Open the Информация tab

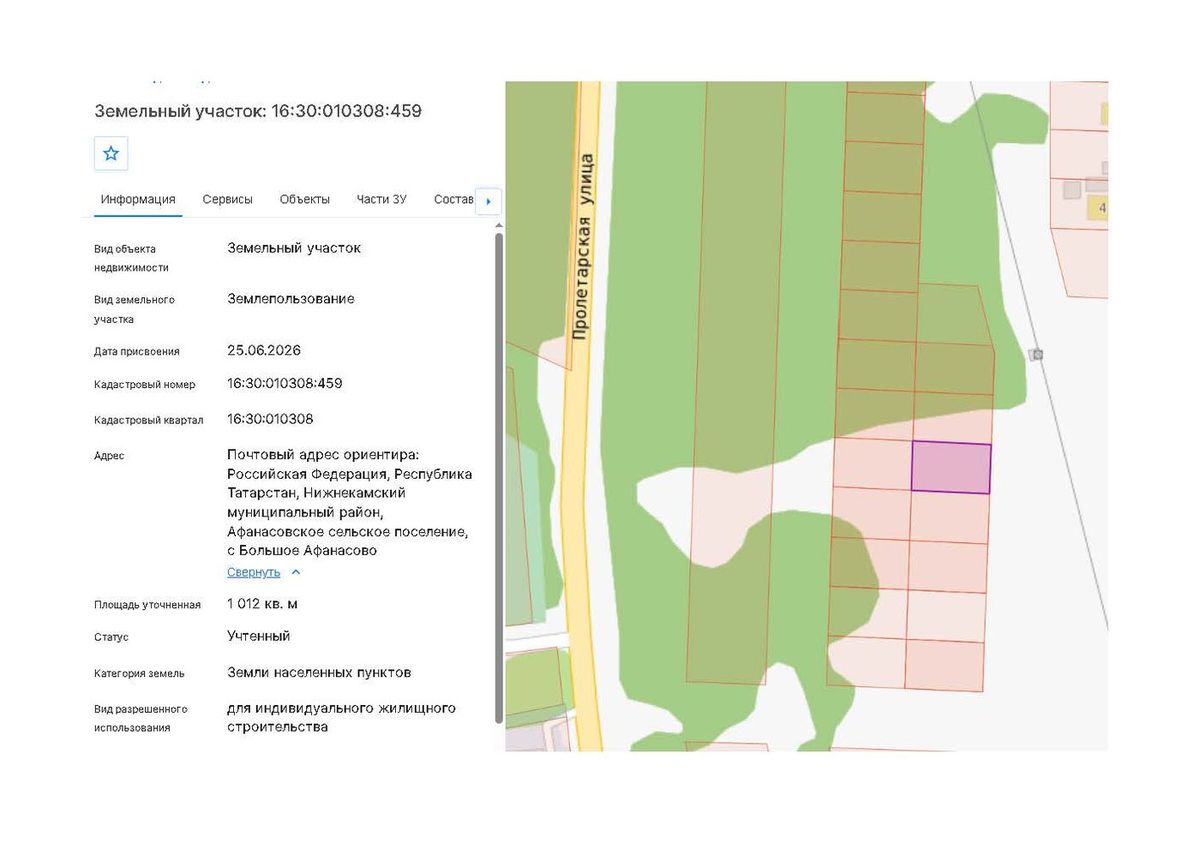[138, 199]
